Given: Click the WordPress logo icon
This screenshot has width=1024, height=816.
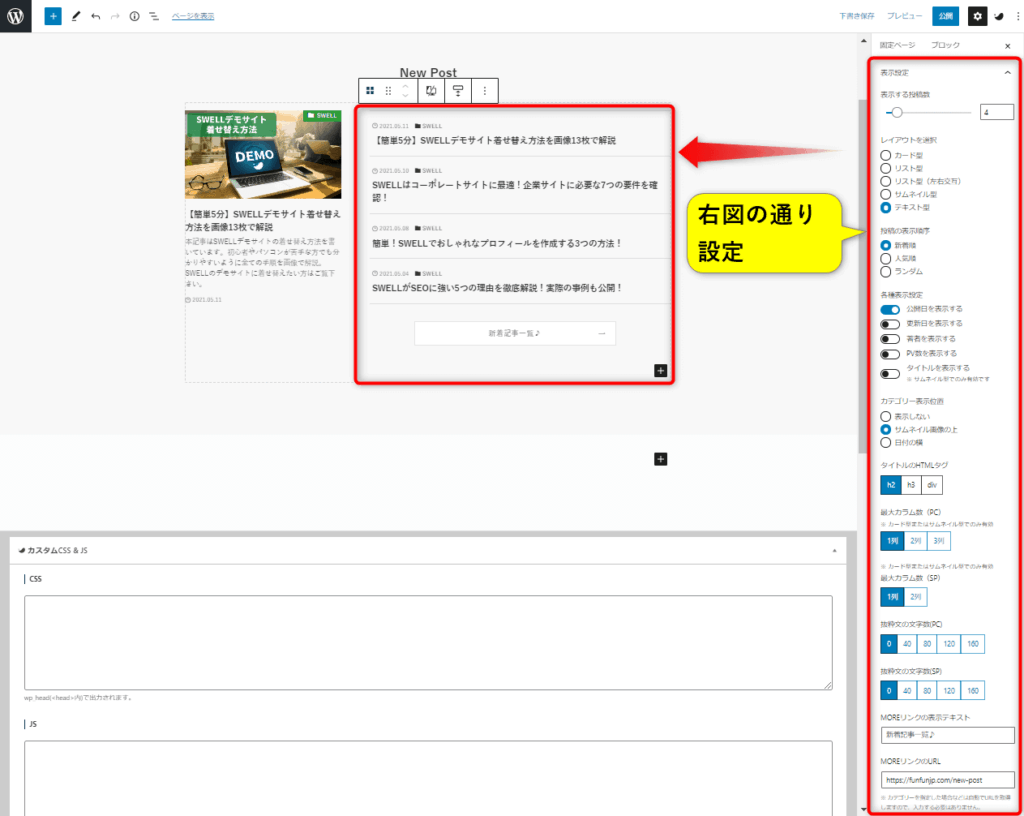Looking at the screenshot, I should pyautogui.click(x=15, y=16).
